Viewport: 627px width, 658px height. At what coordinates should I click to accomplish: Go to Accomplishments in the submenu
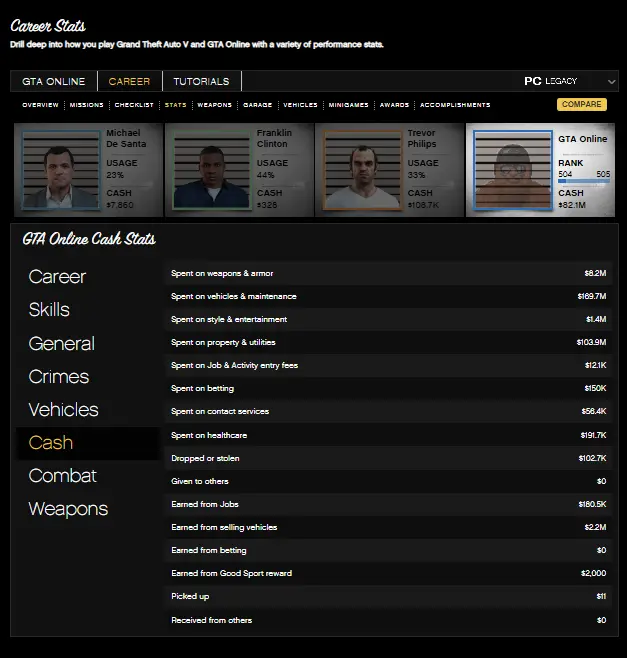coord(455,104)
